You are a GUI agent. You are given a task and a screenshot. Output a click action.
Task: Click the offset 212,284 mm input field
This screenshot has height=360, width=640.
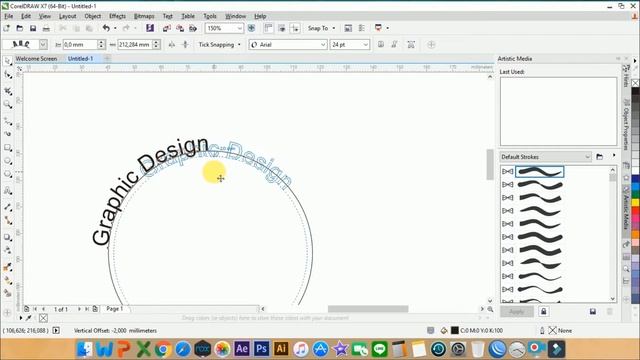pos(135,44)
